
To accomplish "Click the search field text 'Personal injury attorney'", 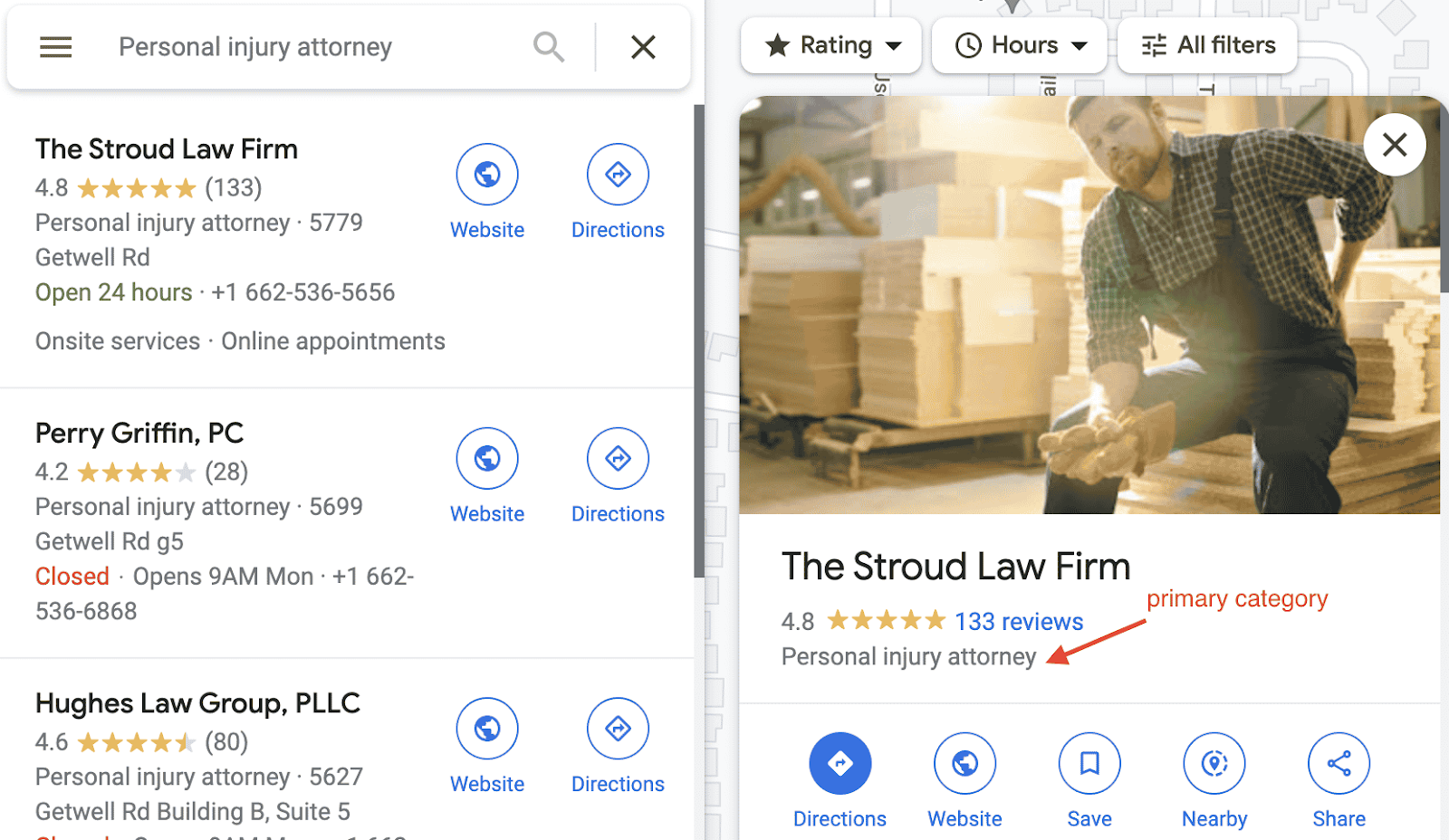I will pos(255,47).
